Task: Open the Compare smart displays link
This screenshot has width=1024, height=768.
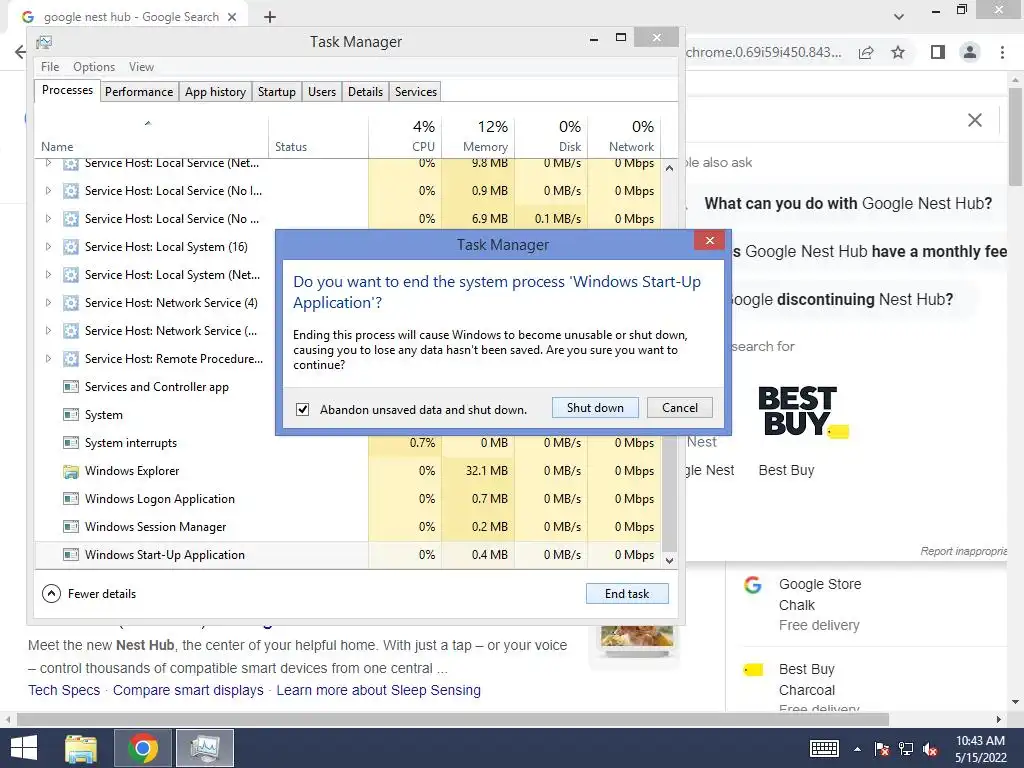Action: pyautogui.click(x=188, y=690)
